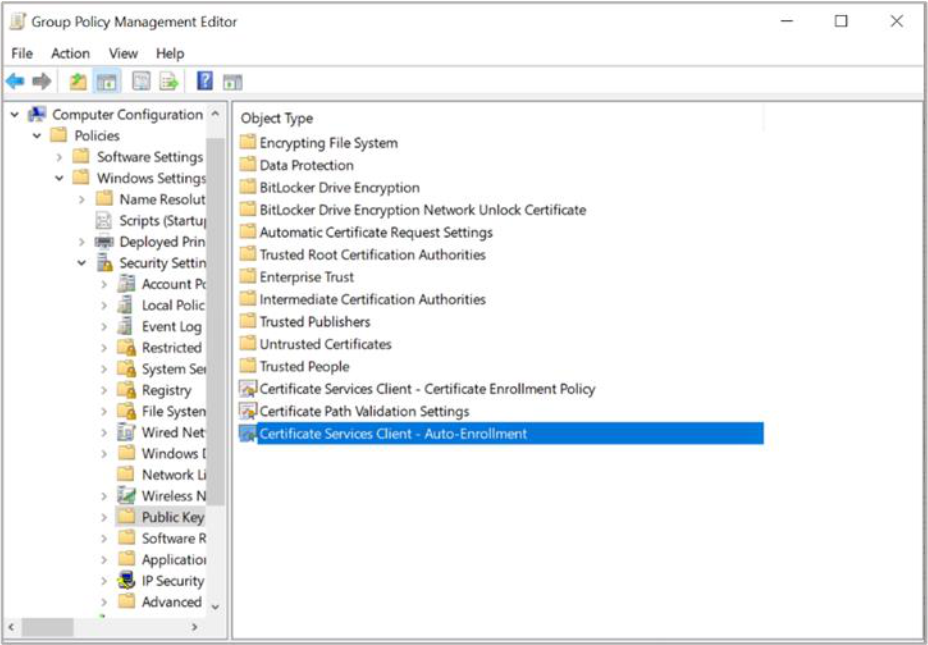
Task: Click the Object Type column header
Action: 277,118
